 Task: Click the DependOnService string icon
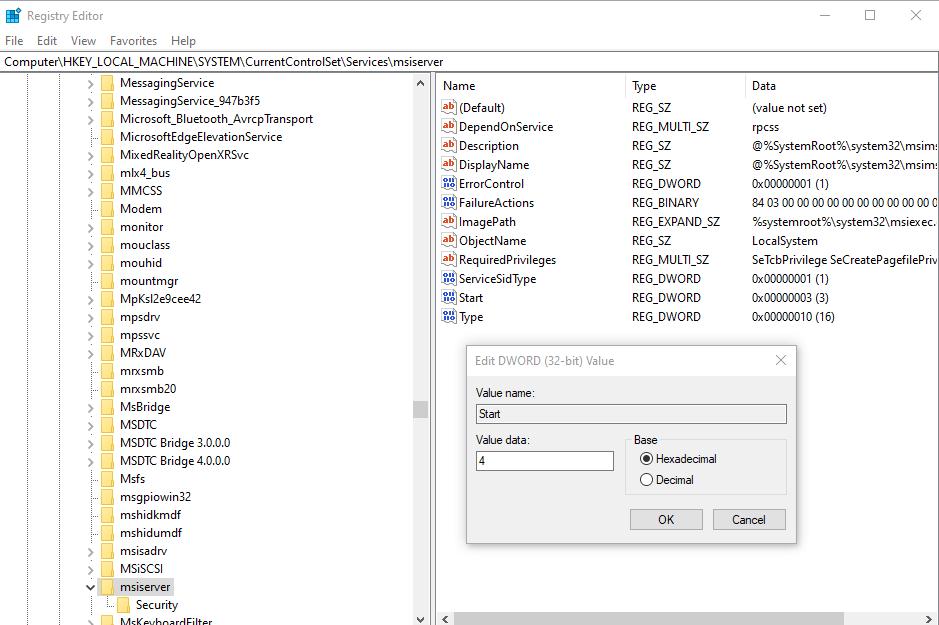[x=449, y=127]
